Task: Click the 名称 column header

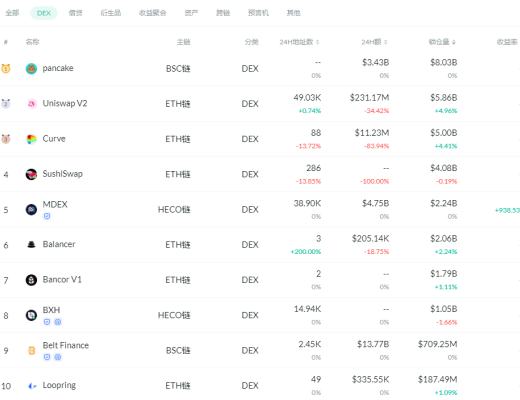Action: (32, 42)
